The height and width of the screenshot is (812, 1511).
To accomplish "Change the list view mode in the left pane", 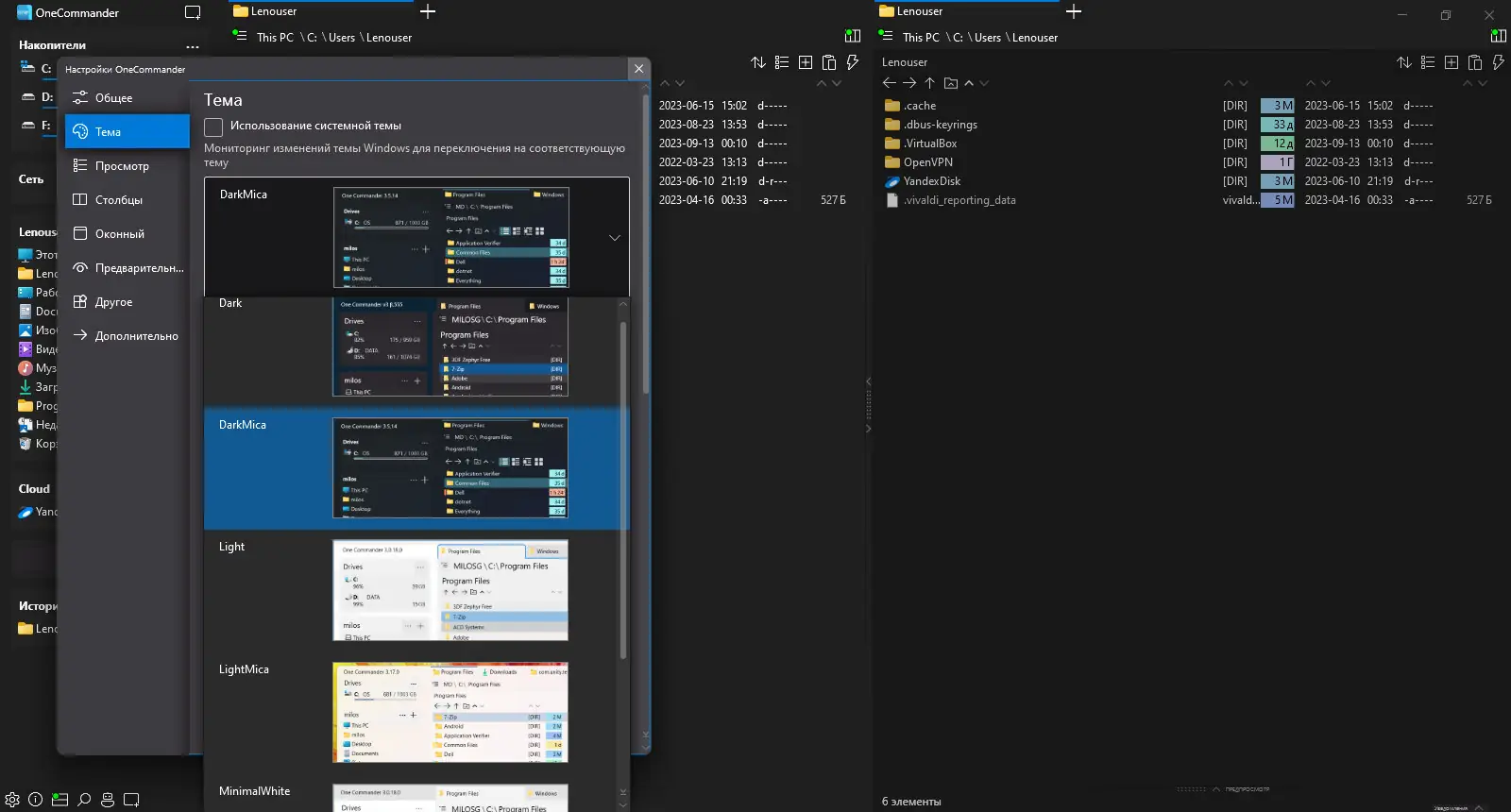I will (782, 62).
